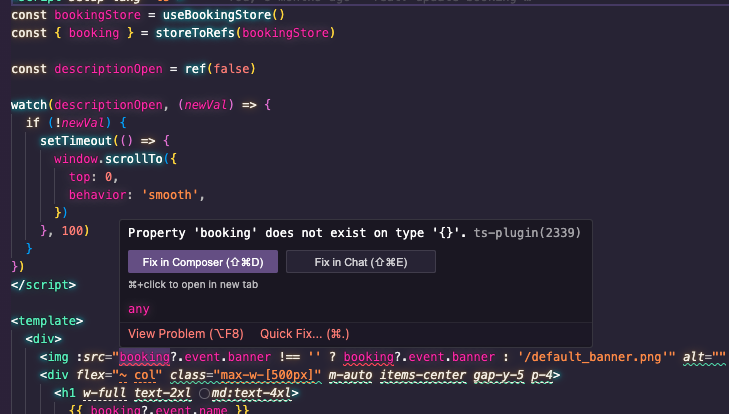Click '⌘+click to open in new tab' hint
The image size is (729, 414).
[193, 285]
